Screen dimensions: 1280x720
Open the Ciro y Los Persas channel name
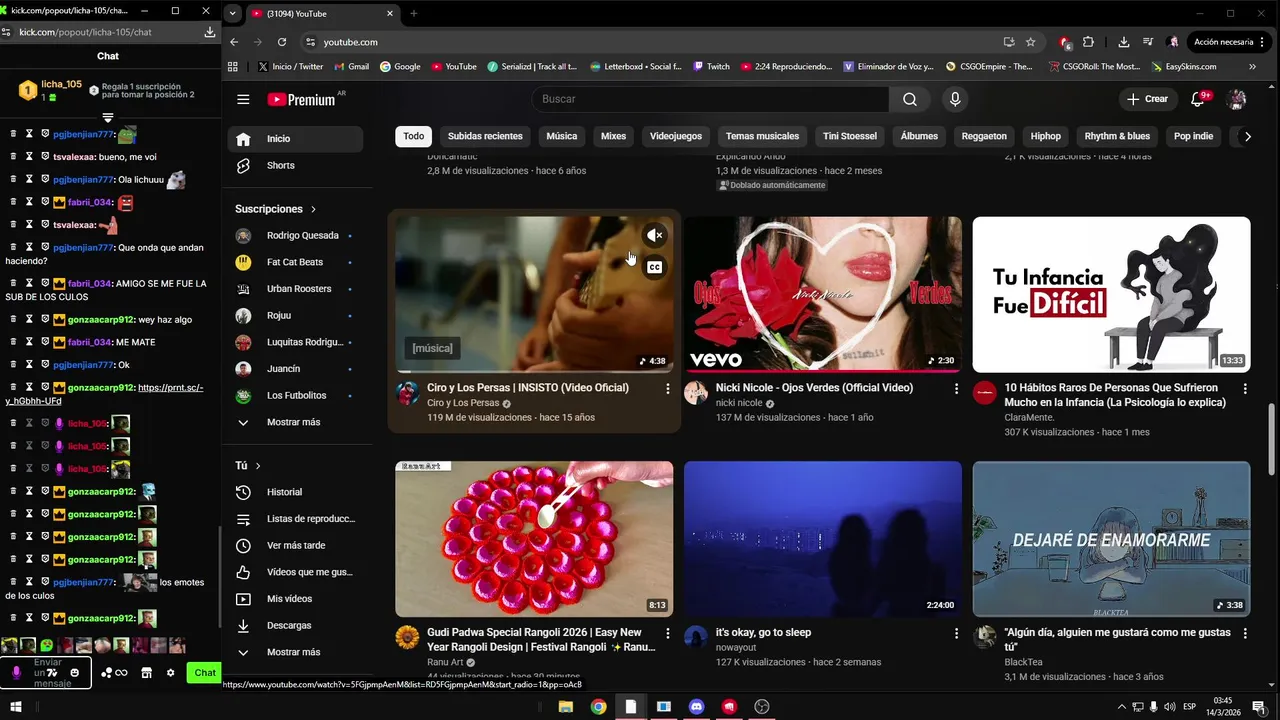click(462, 403)
